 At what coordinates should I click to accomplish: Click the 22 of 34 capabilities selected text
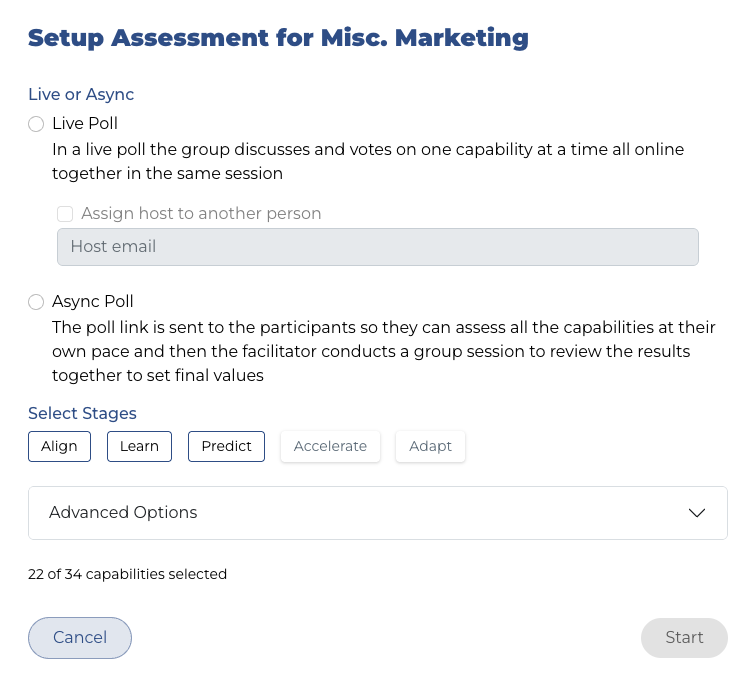point(127,574)
